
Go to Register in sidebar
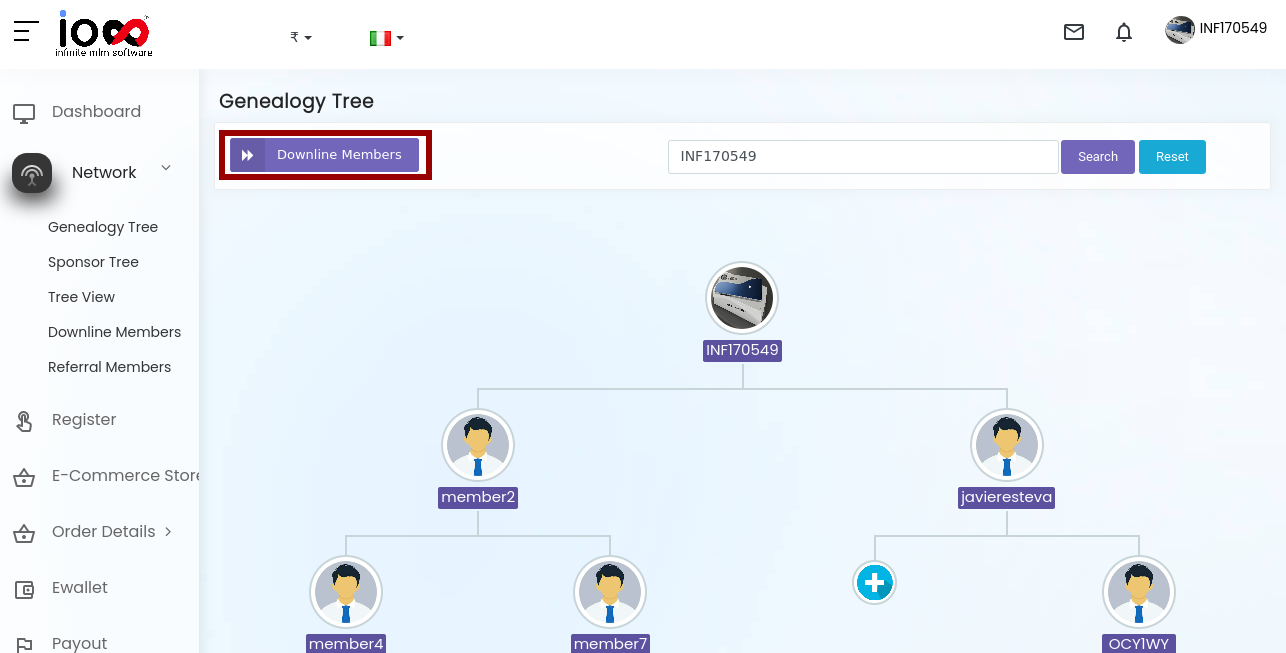click(x=84, y=420)
